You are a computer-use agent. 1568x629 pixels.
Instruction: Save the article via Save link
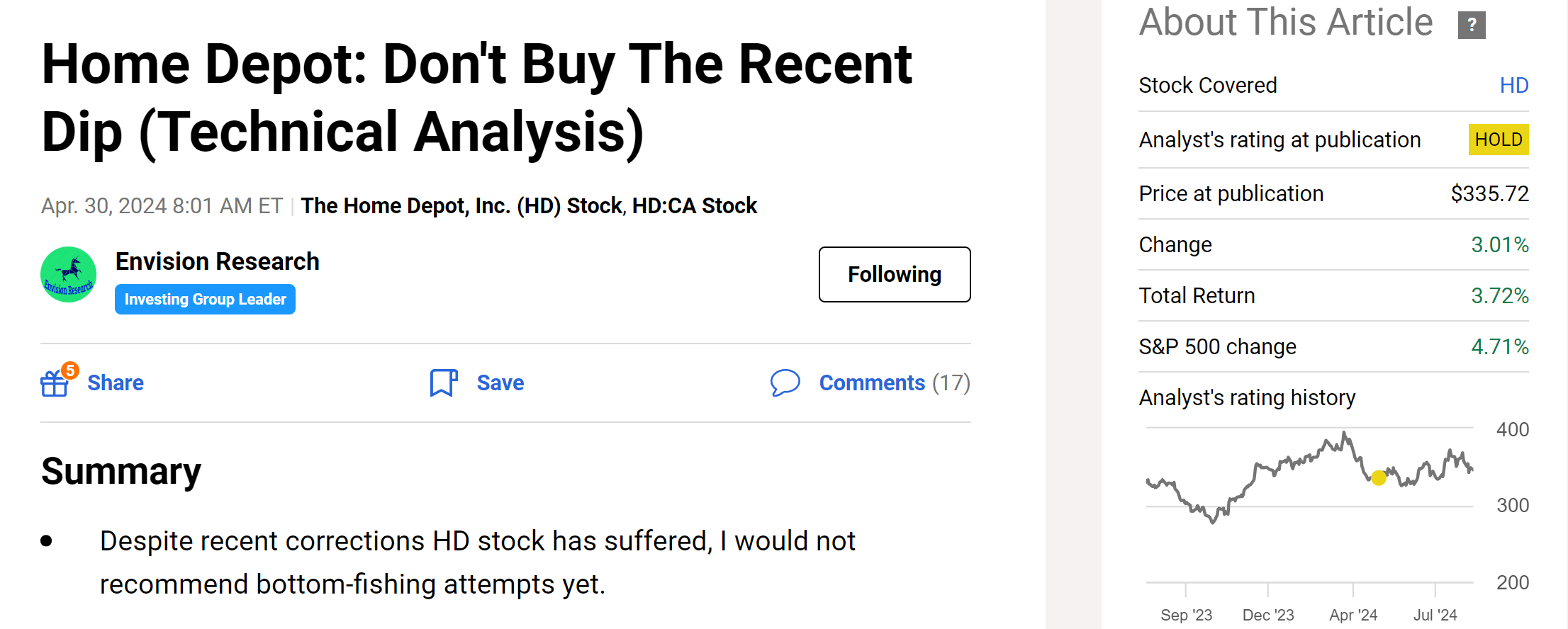pos(500,383)
